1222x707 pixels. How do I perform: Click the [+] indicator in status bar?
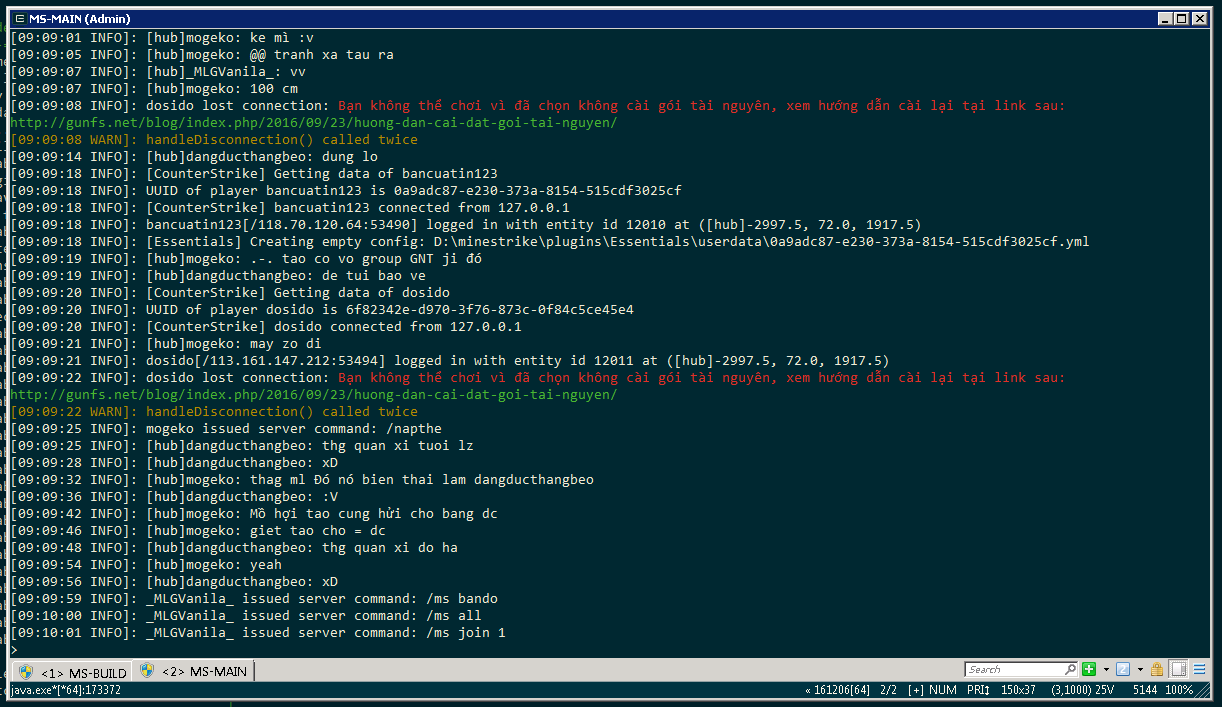pyautogui.click(x=916, y=690)
